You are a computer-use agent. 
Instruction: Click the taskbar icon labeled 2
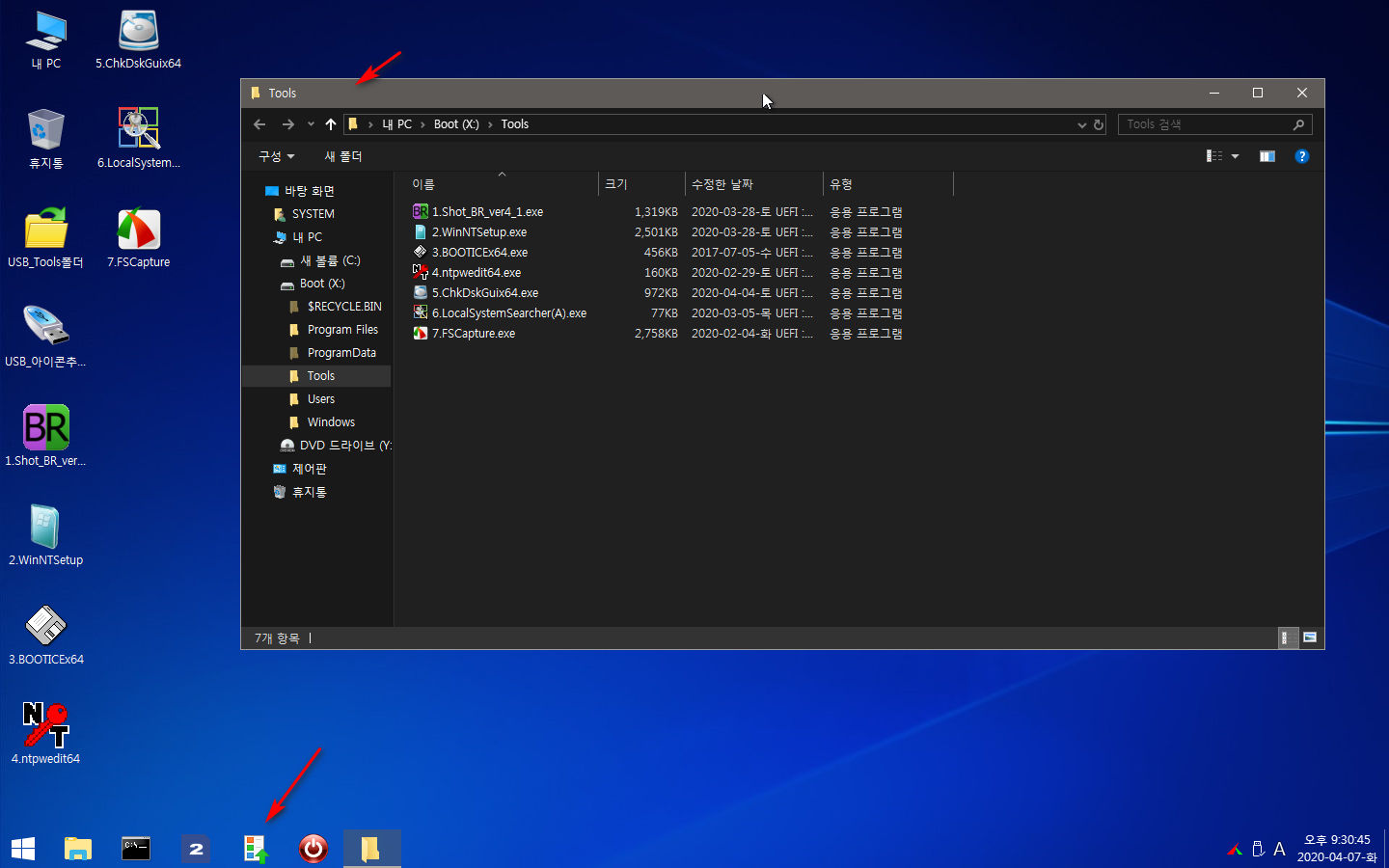[x=196, y=849]
